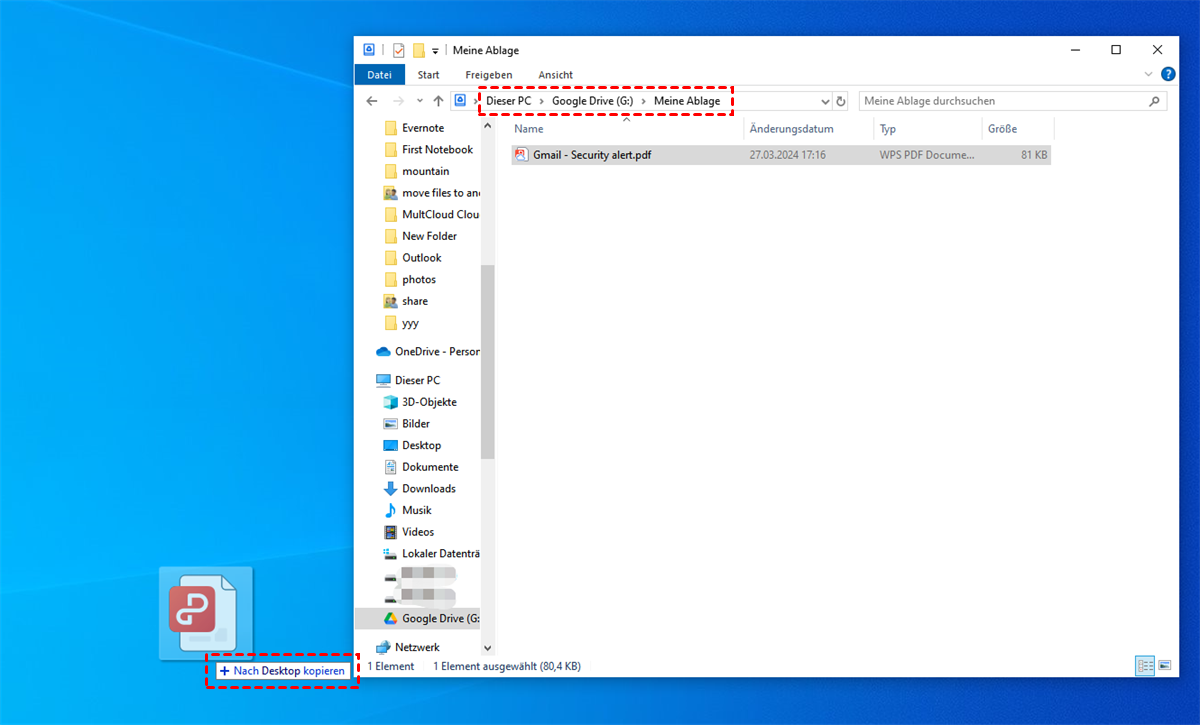1200x725 pixels.
Task: Expand the ribbon with the chevron
Action: 1148,75
